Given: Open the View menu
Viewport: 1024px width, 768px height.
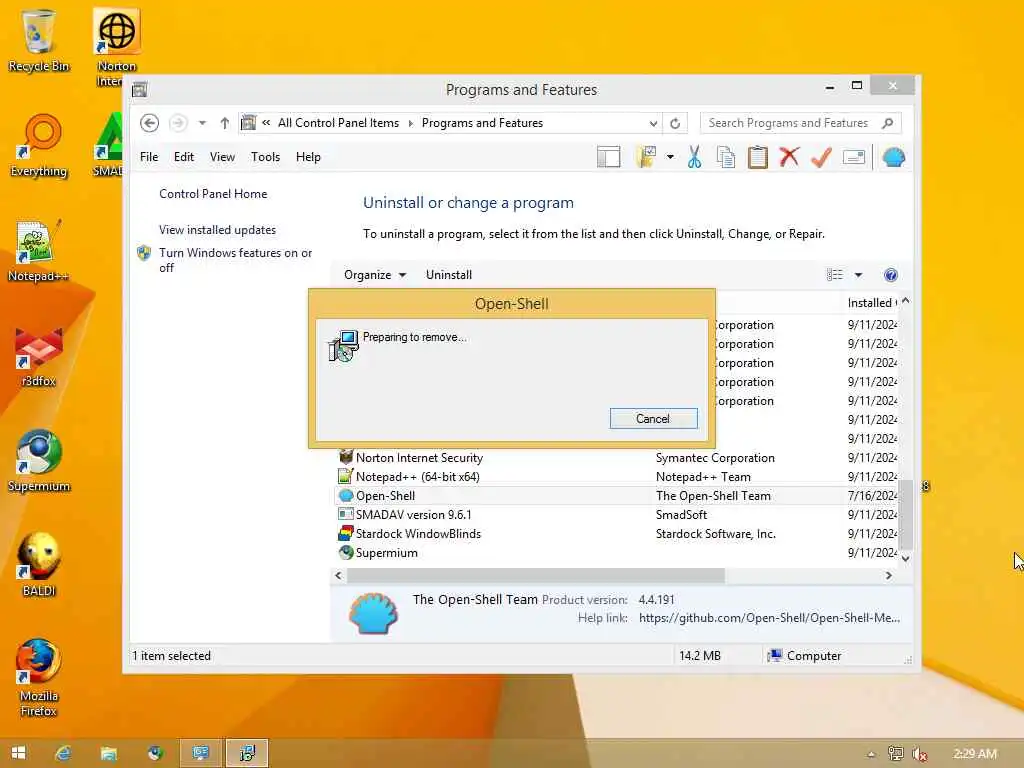Looking at the screenshot, I should tap(222, 157).
